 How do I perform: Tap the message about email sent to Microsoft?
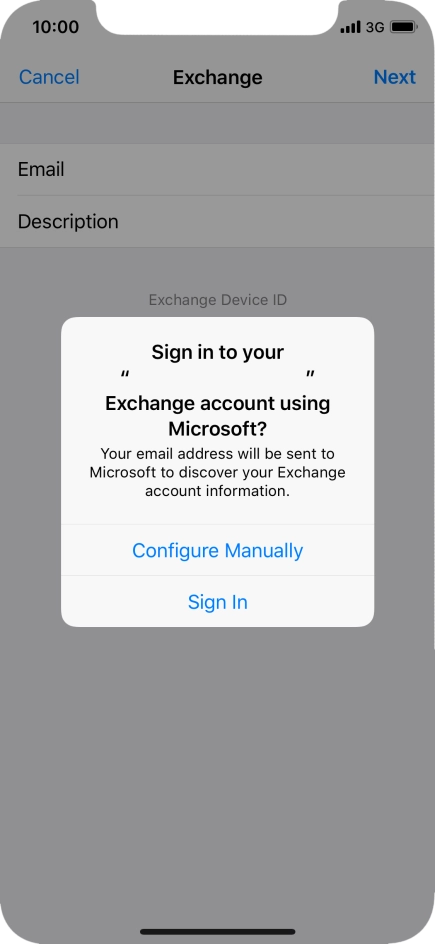tap(217, 472)
